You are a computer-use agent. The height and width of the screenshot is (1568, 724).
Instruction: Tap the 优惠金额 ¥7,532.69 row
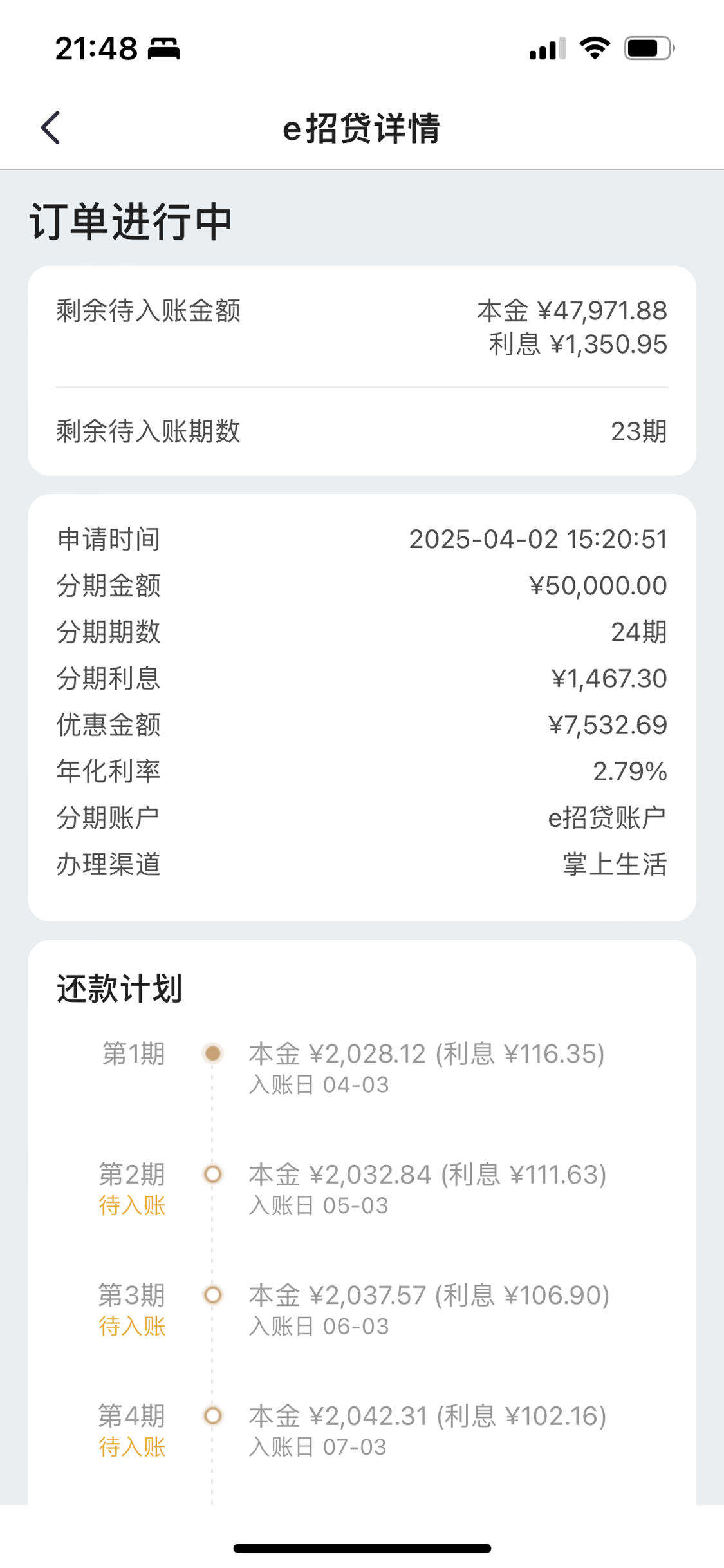click(x=362, y=725)
